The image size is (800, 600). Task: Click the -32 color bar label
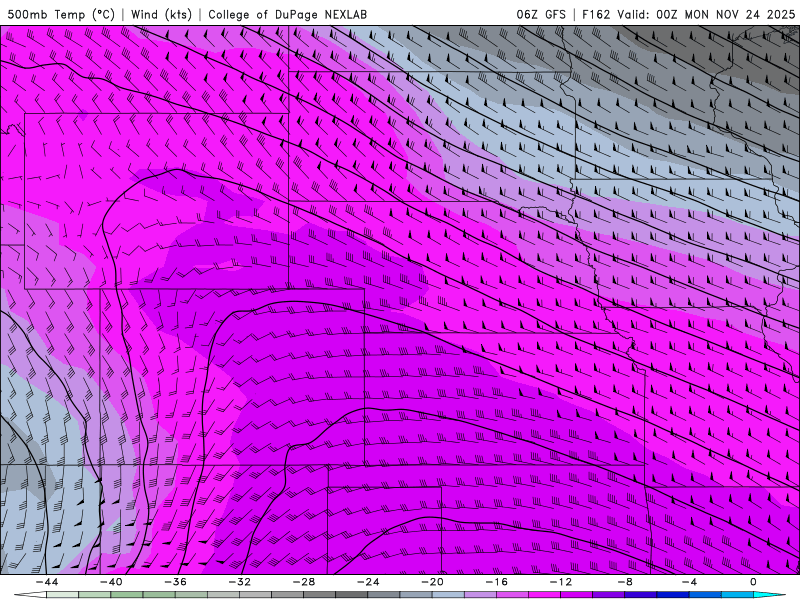(240, 582)
